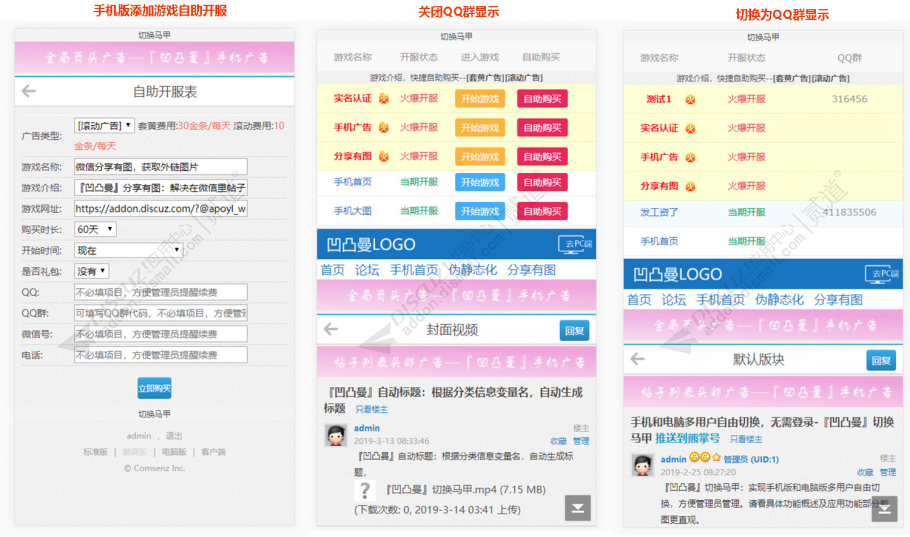
Task: Click fire icon next to 测试1 in right list
Action: point(690,99)
